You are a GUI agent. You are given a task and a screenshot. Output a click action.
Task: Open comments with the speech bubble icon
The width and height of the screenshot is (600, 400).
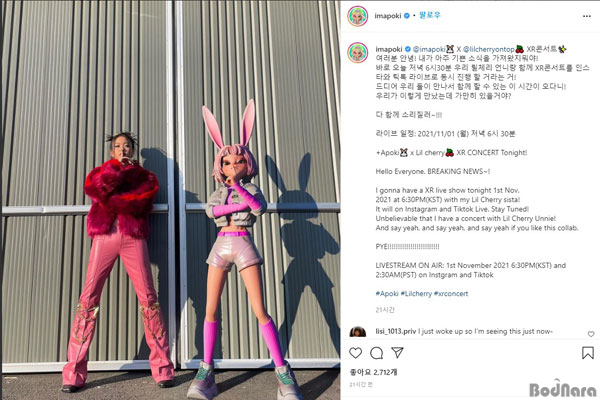click(377, 353)
